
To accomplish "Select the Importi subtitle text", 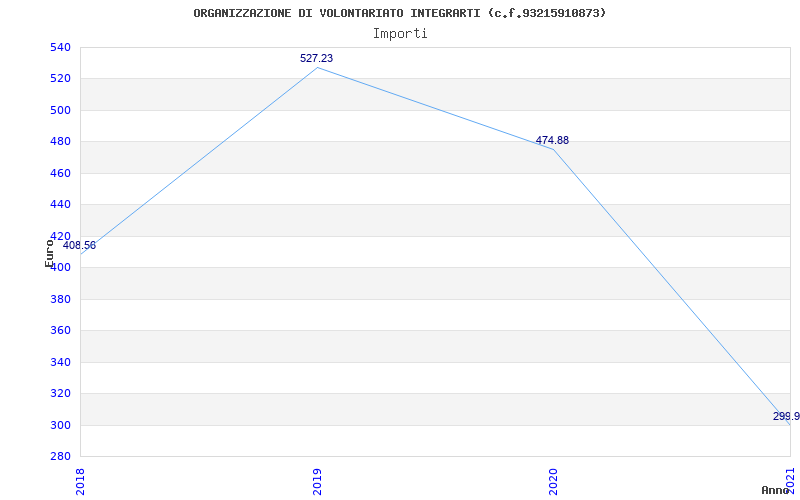I will tap(400, 34).
